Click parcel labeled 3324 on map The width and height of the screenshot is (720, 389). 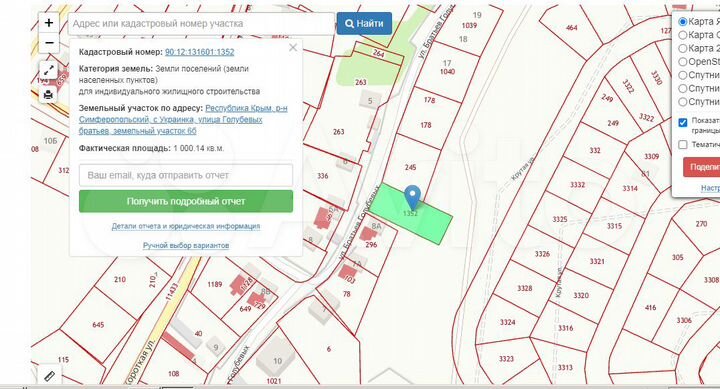(507, 322)
